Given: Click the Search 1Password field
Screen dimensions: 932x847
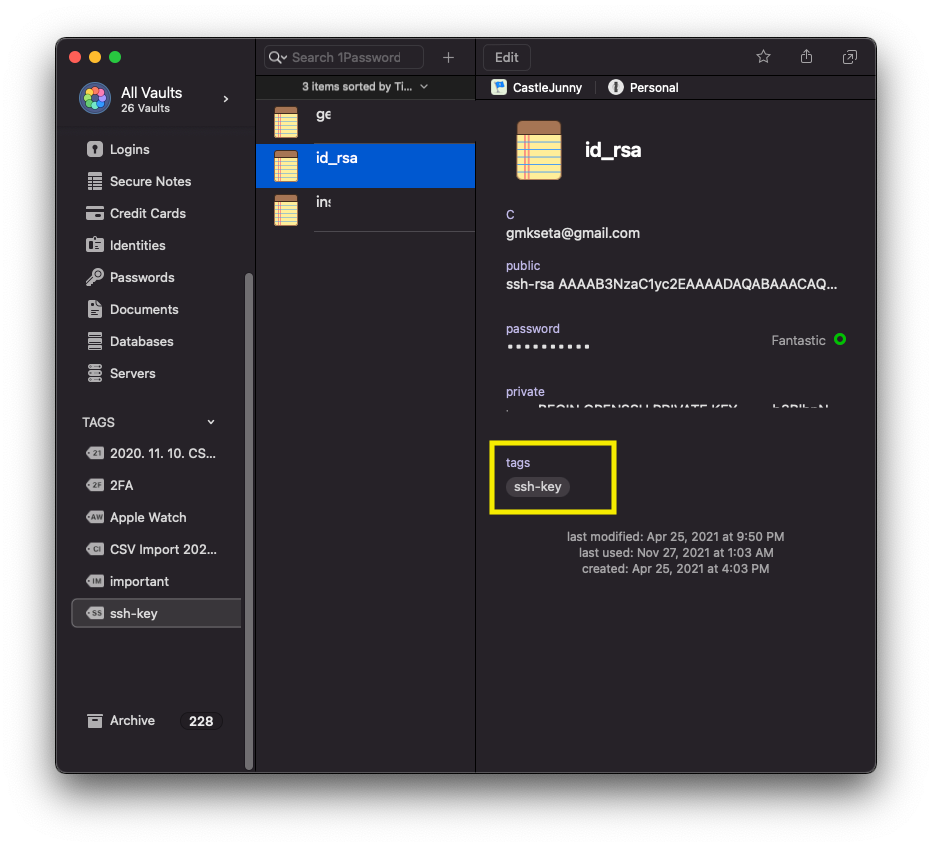Looking at the screenshot, I should pyautogui.click(x=344, y=58).
